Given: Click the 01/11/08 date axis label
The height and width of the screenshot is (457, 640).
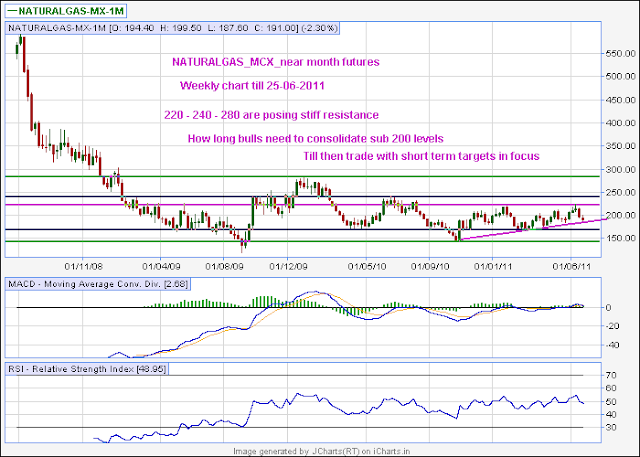Looking at the screenshot, I should point(84,266).
